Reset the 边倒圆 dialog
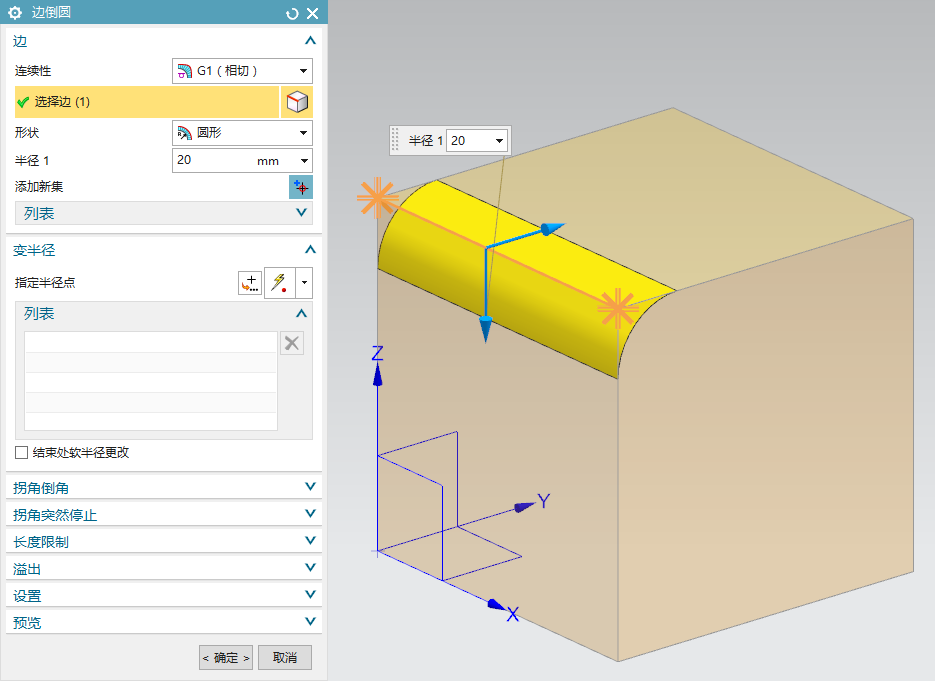 click(292, 13)
